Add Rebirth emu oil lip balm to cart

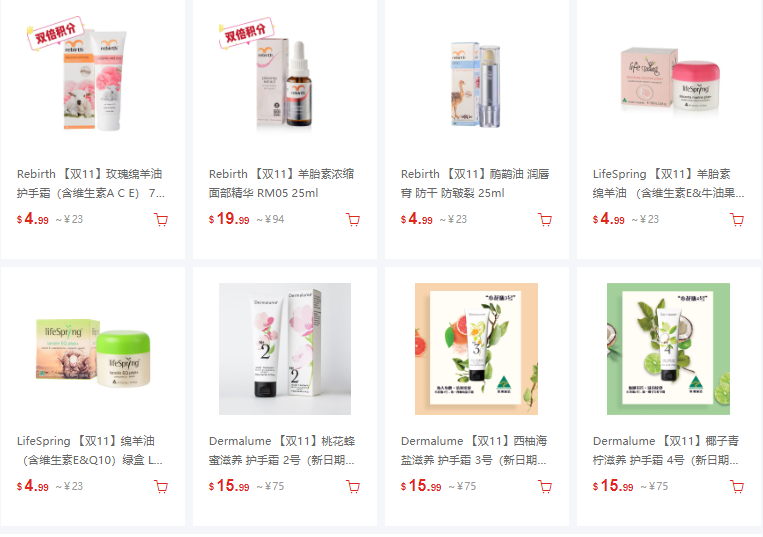[545, 220]
